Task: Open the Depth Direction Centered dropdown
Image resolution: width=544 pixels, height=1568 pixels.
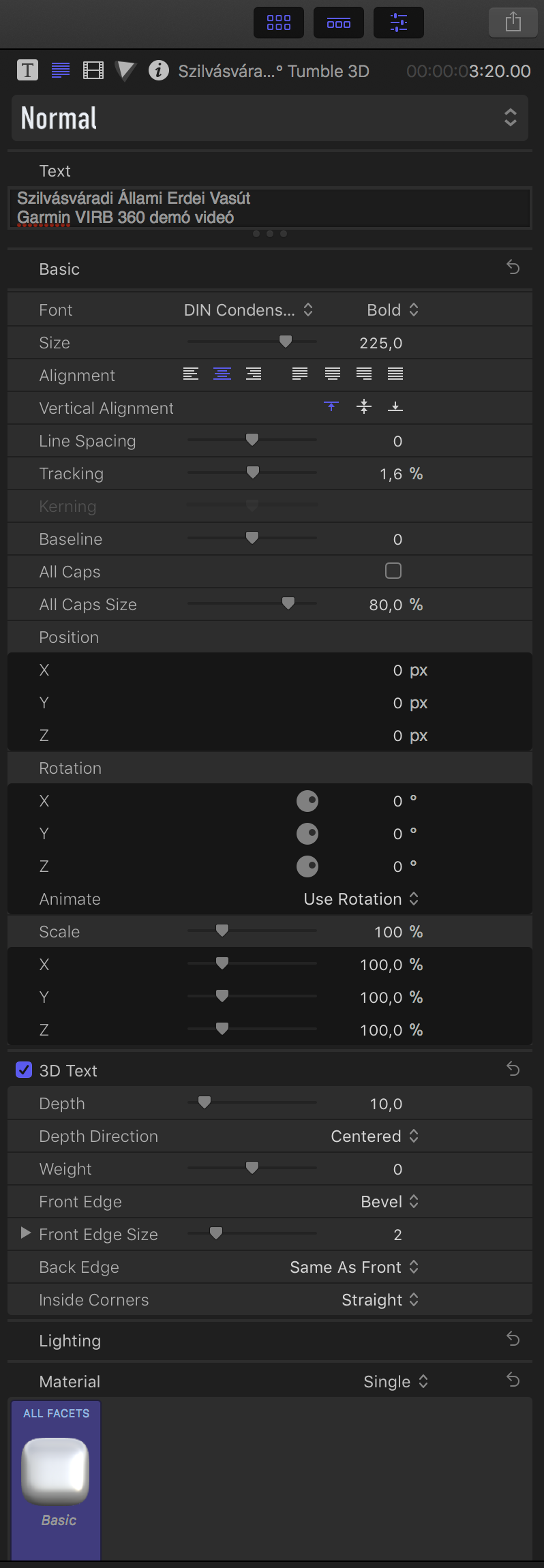Action: (x=374, y=1136)
